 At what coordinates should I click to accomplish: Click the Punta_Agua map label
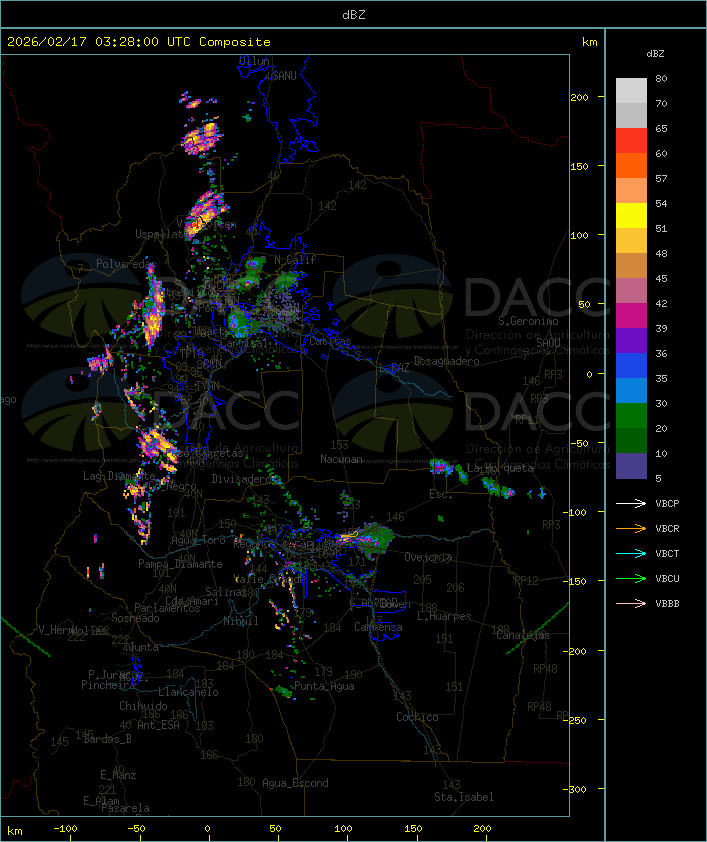(324, 686)
